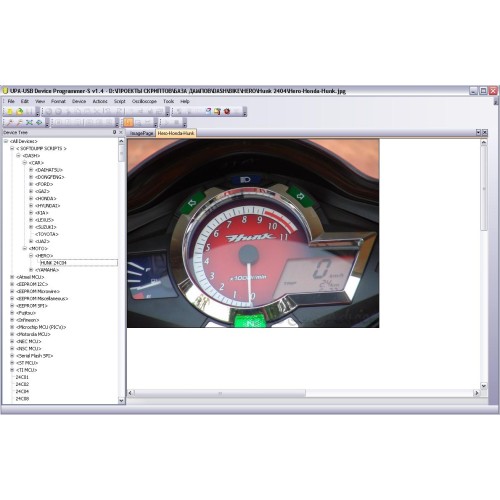Switch to the ImagePage tab

pyautogui.click(x=141, y=133)
